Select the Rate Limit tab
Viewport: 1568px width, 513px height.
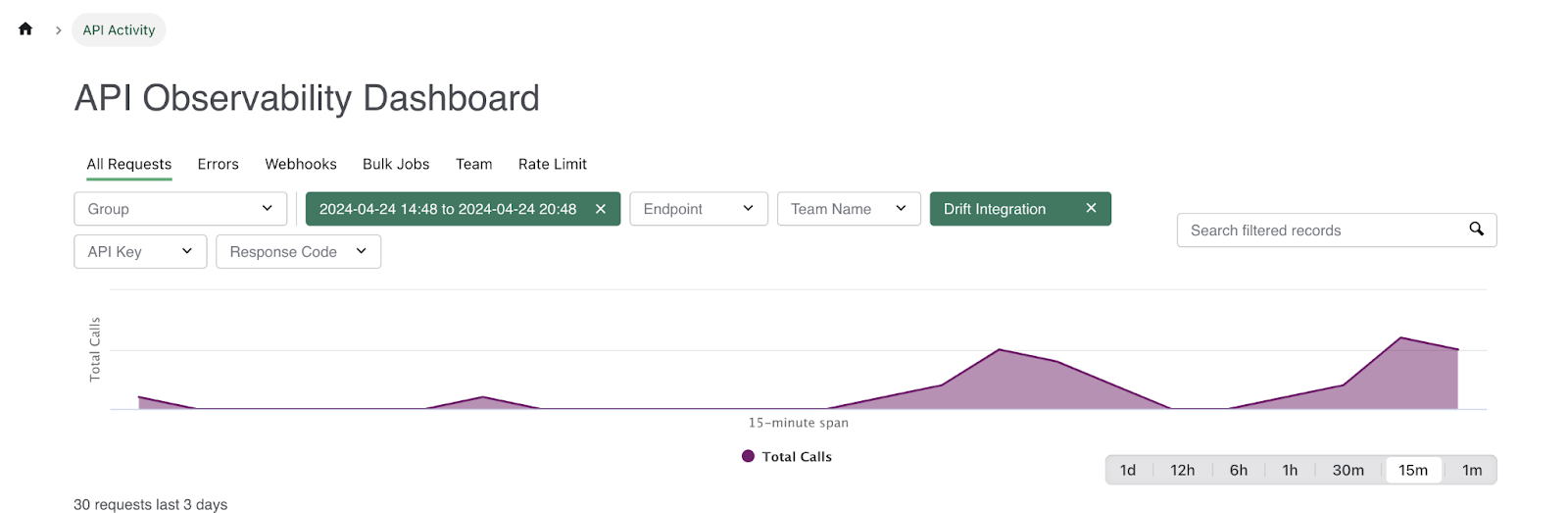[552, 165]
